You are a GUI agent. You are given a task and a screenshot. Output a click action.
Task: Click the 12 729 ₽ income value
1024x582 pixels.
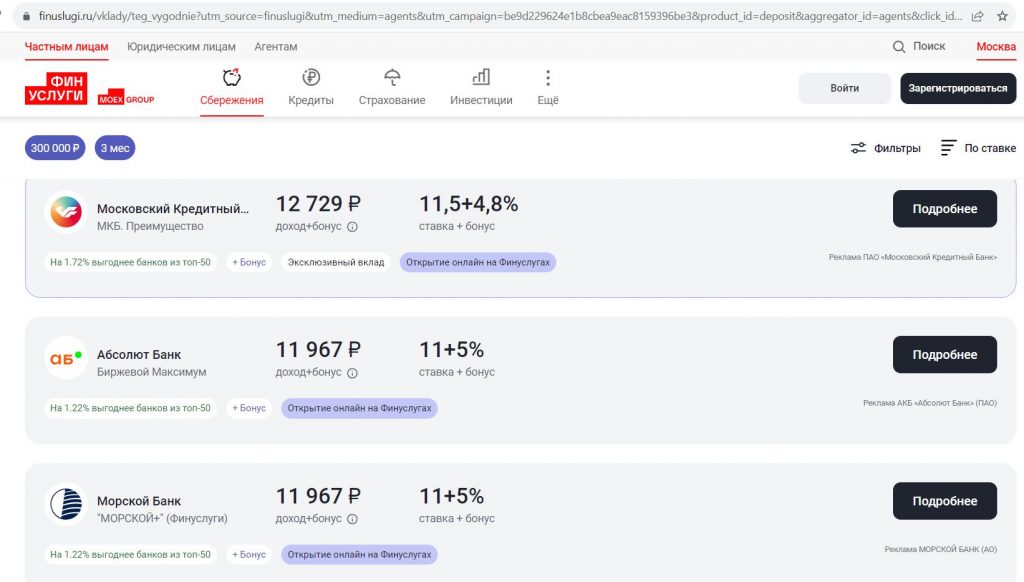[x=318, y=204]
